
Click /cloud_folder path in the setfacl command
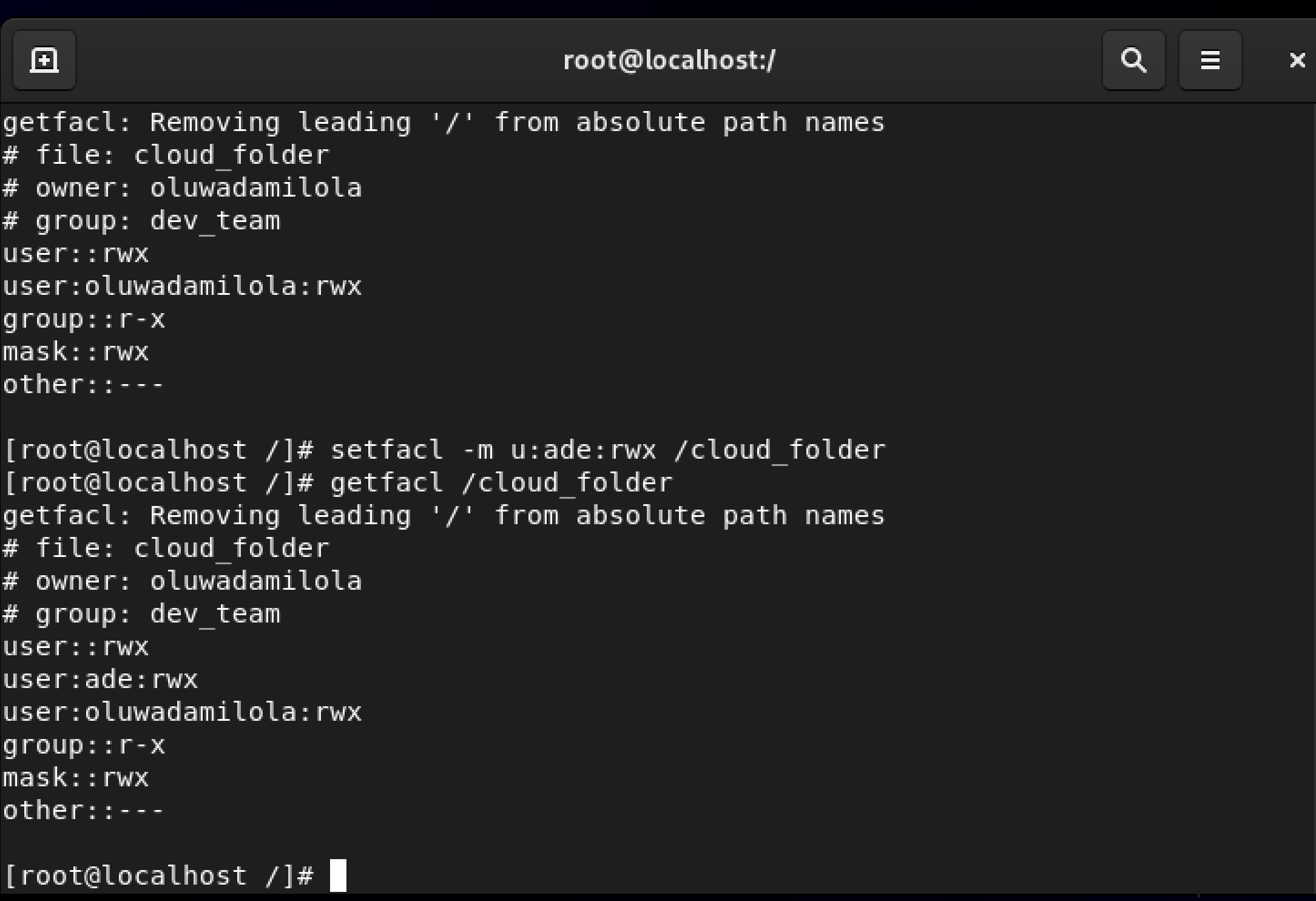pyautogui.click(x=780, y=450)
